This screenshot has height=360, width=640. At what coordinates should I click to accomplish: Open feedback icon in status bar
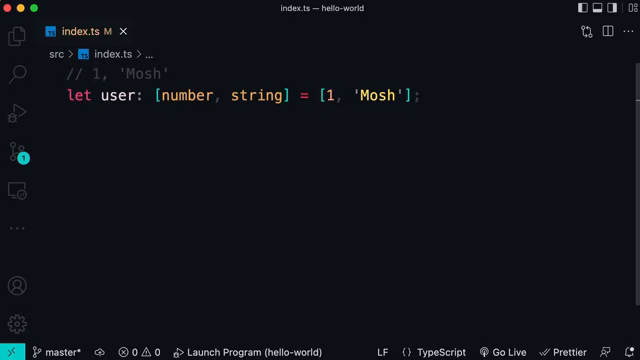(x=605, y=352)
